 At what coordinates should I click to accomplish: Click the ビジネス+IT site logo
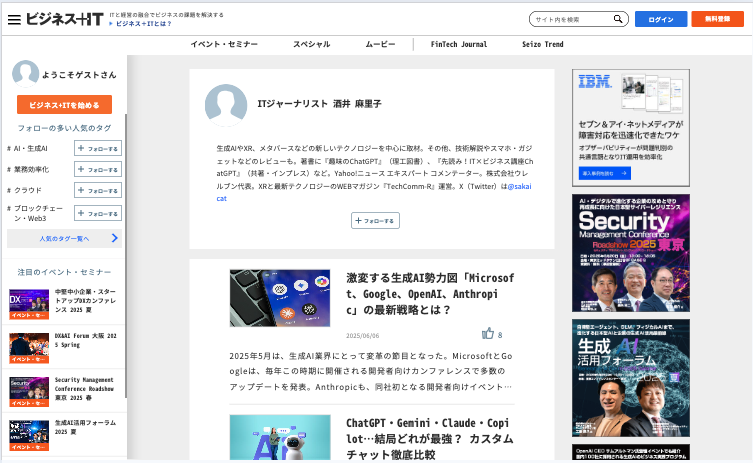point(65,19)
